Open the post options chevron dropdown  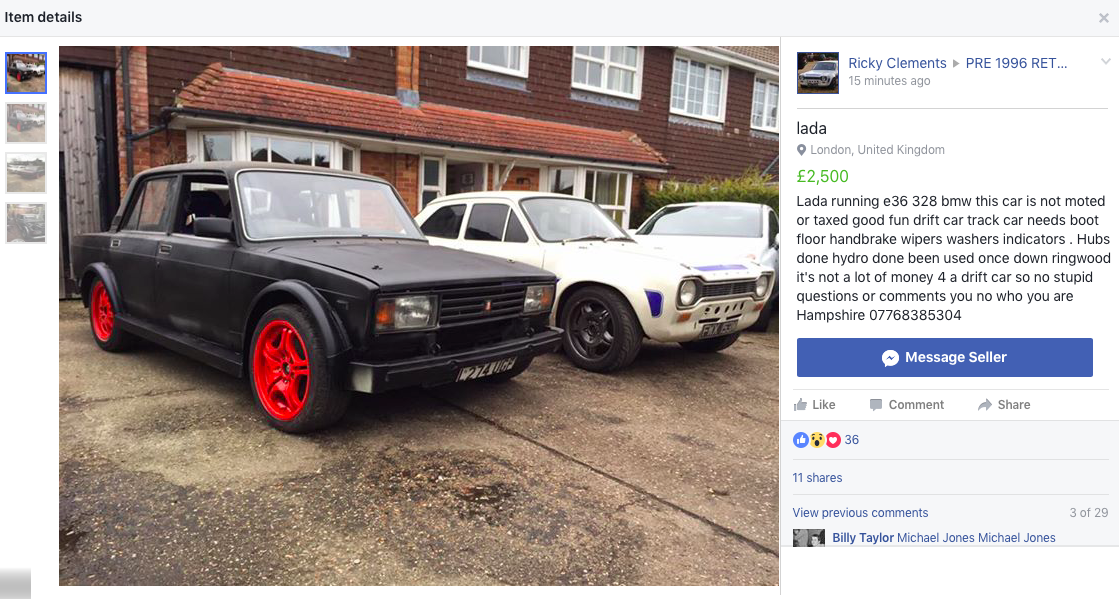coord(1105,62)
